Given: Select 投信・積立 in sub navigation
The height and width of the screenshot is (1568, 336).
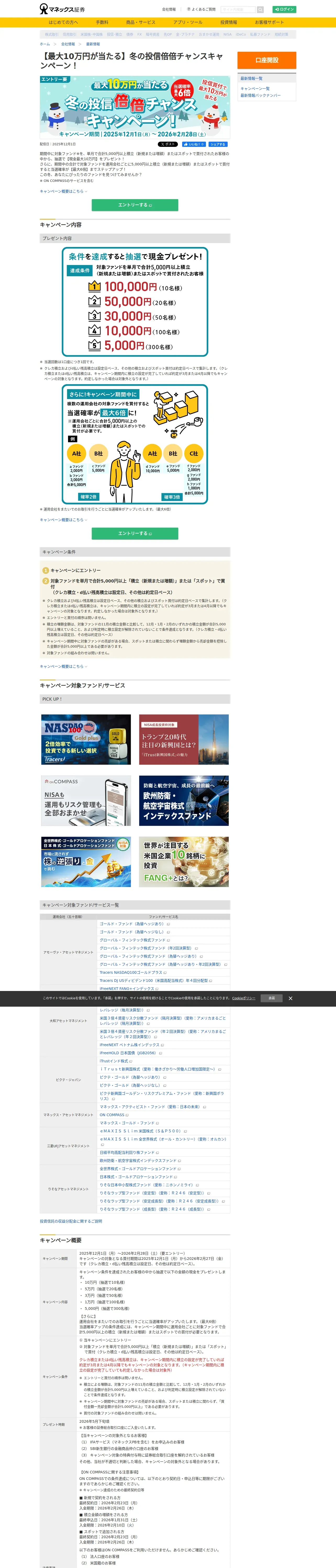Looking at the screenshot, I should click(115, 35).
